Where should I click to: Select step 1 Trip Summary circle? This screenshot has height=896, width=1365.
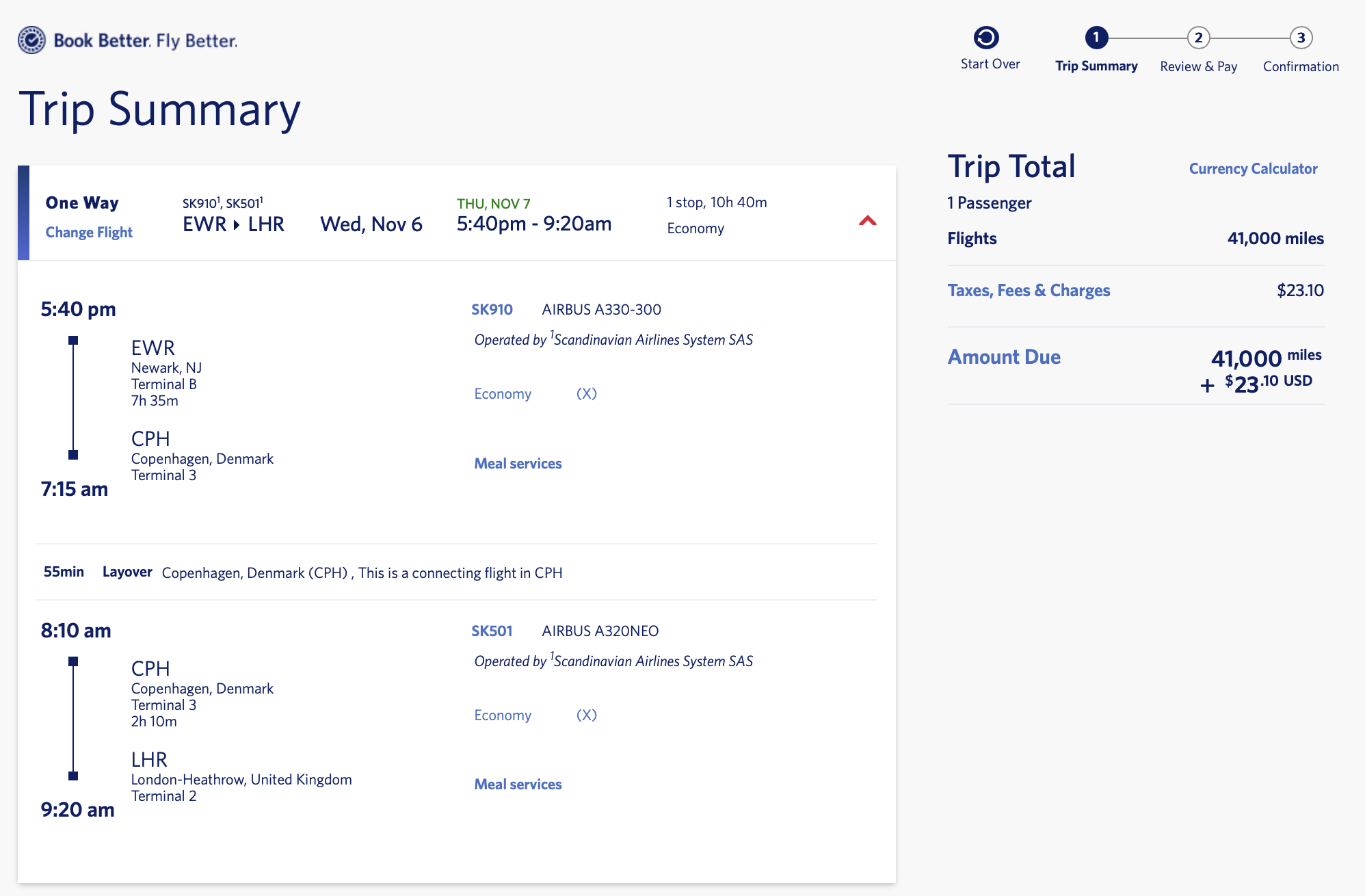tap(1096, 38)
